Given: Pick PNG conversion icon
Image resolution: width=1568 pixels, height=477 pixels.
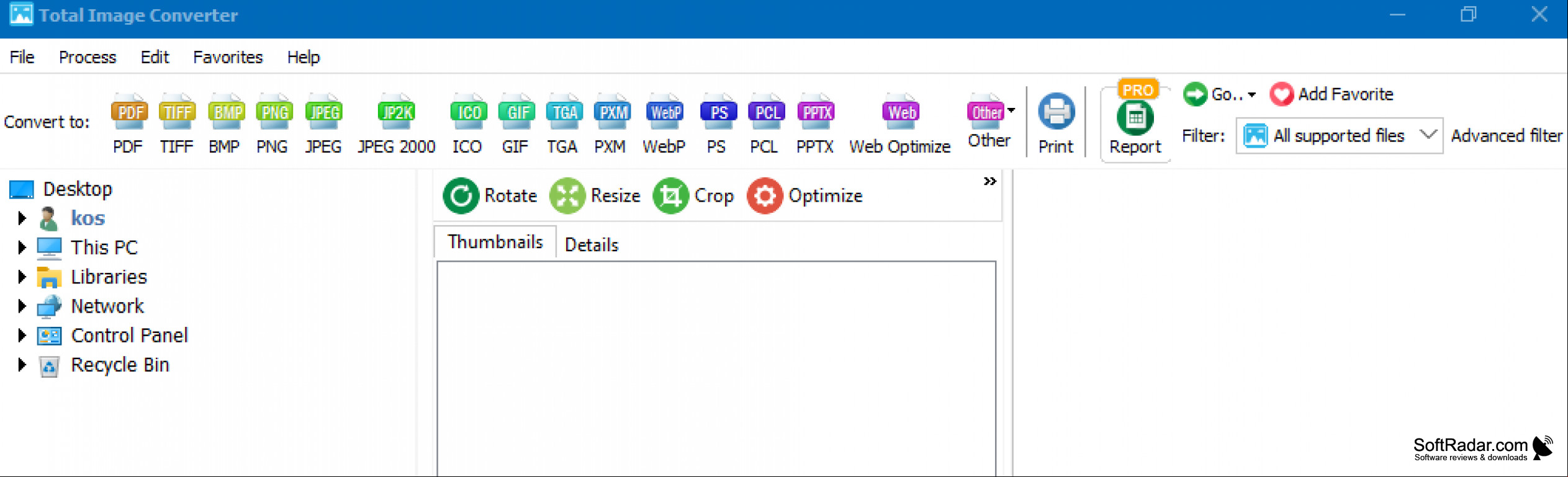Looking at the screenshot, I should pos(274,112).
